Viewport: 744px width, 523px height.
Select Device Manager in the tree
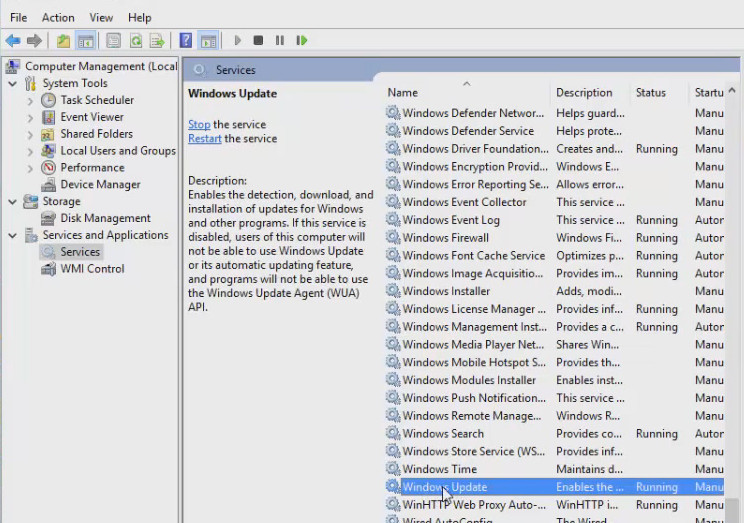pyautogui.click(x=100, y=185)
